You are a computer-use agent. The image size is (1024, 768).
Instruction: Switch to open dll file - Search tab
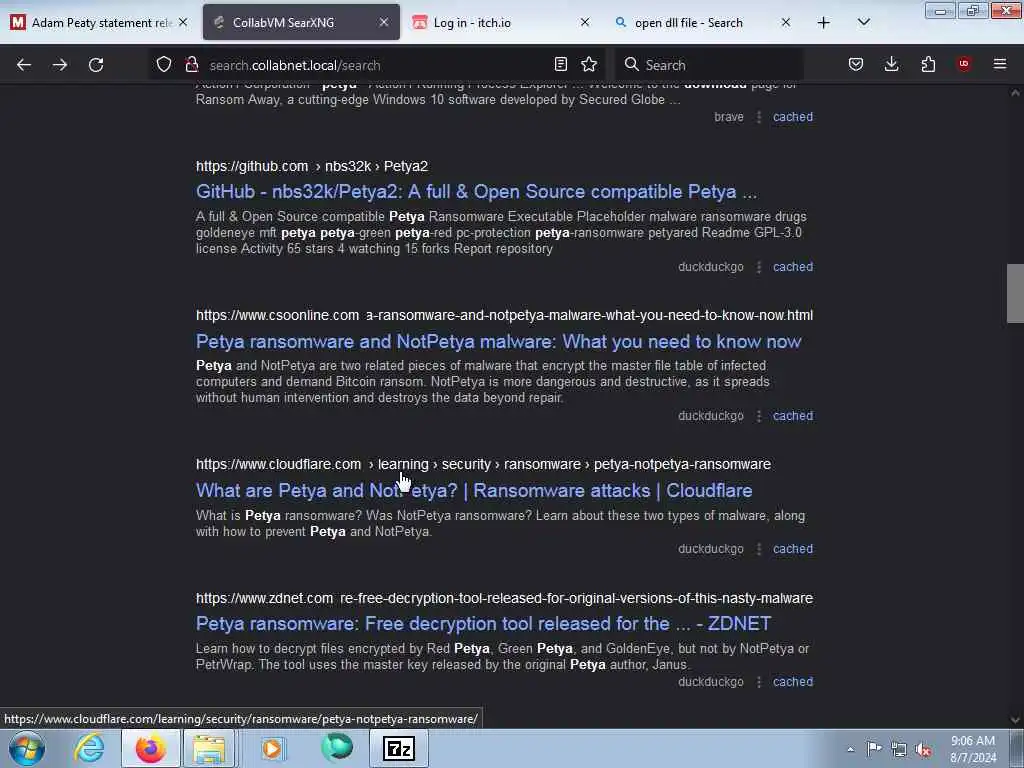pyautogui.click(x=703, y=23)
